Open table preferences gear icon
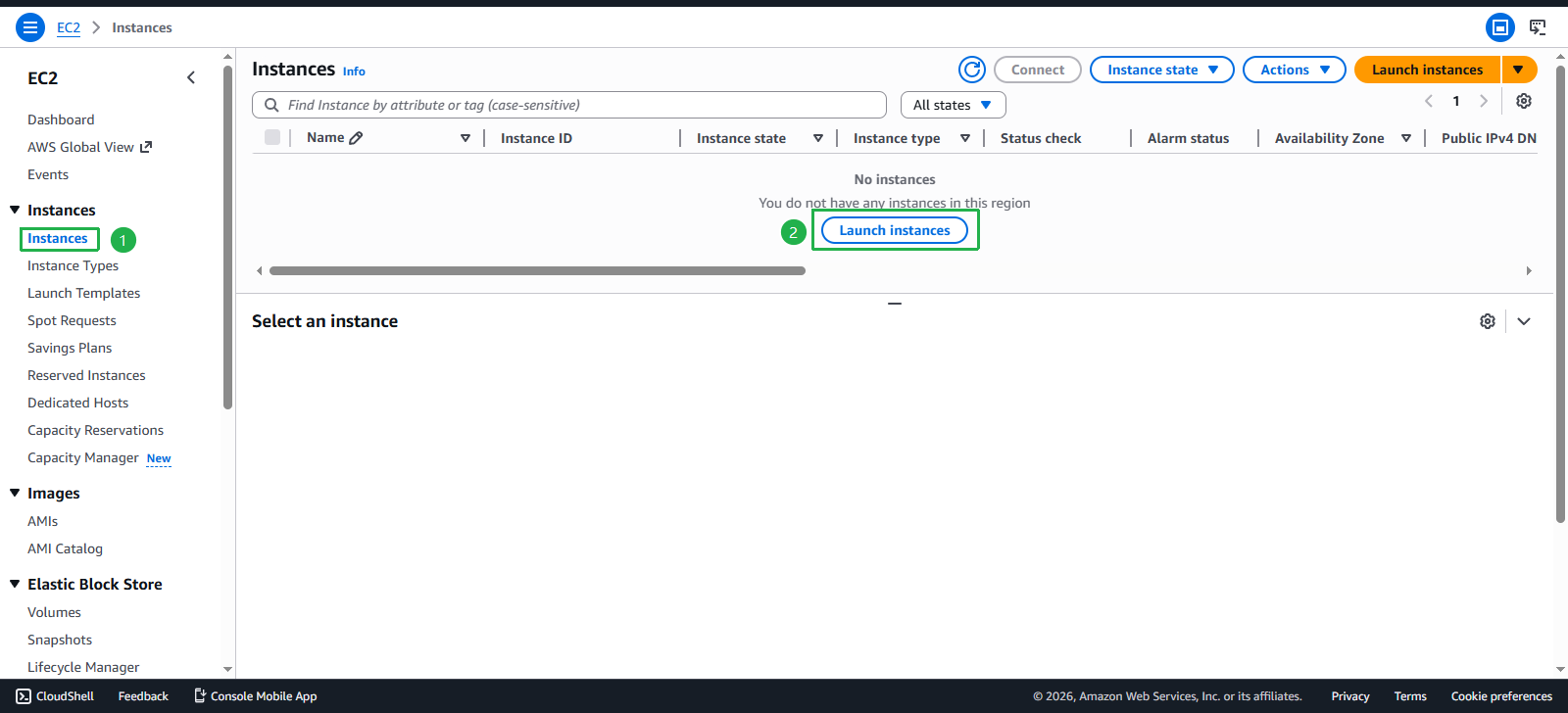Screen dimensions: 1568x713 coord(1524,101)
